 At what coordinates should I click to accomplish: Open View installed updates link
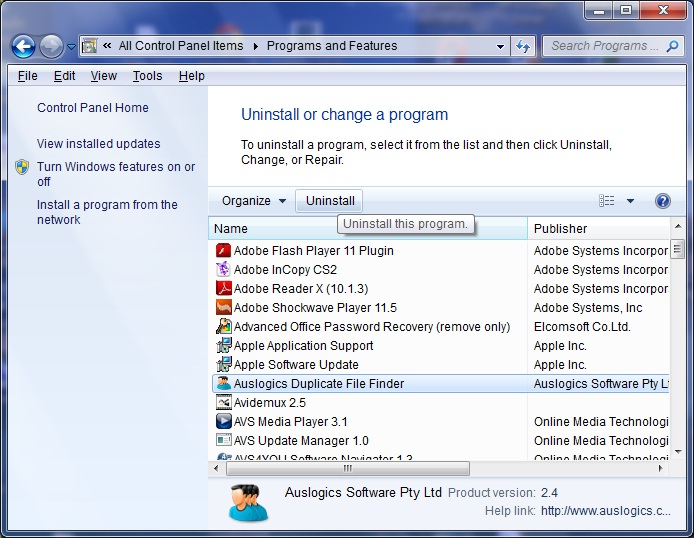coord(99,144)
